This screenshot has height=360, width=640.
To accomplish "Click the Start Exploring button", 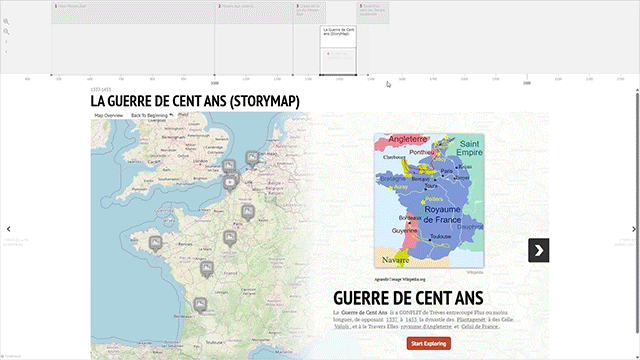I will [x=429, y=343].
